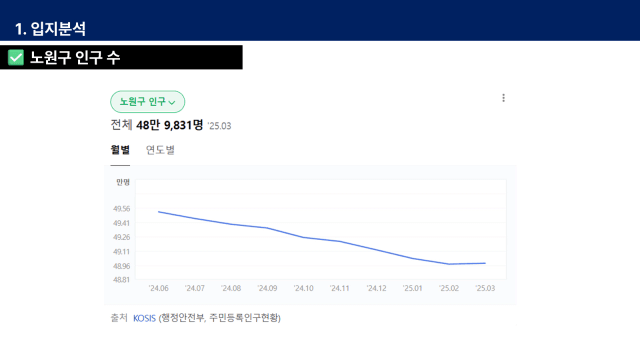Click the 행정안전부, 주민등록인구현황 source text
640x360 pixels.
(220, 318)
